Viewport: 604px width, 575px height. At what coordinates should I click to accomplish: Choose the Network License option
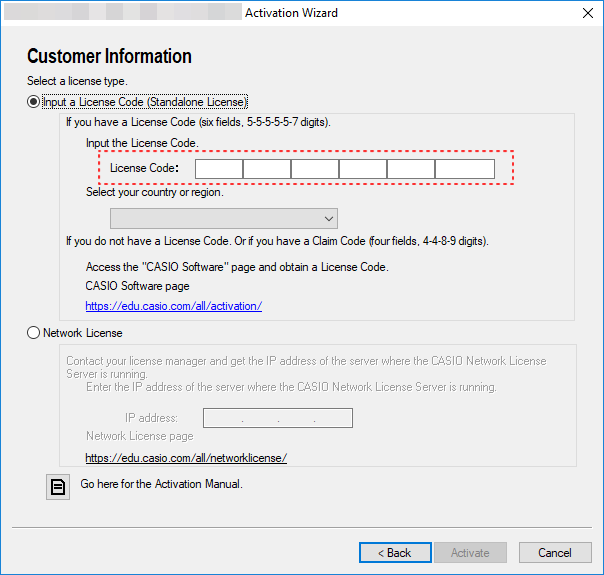coord(34,333)
